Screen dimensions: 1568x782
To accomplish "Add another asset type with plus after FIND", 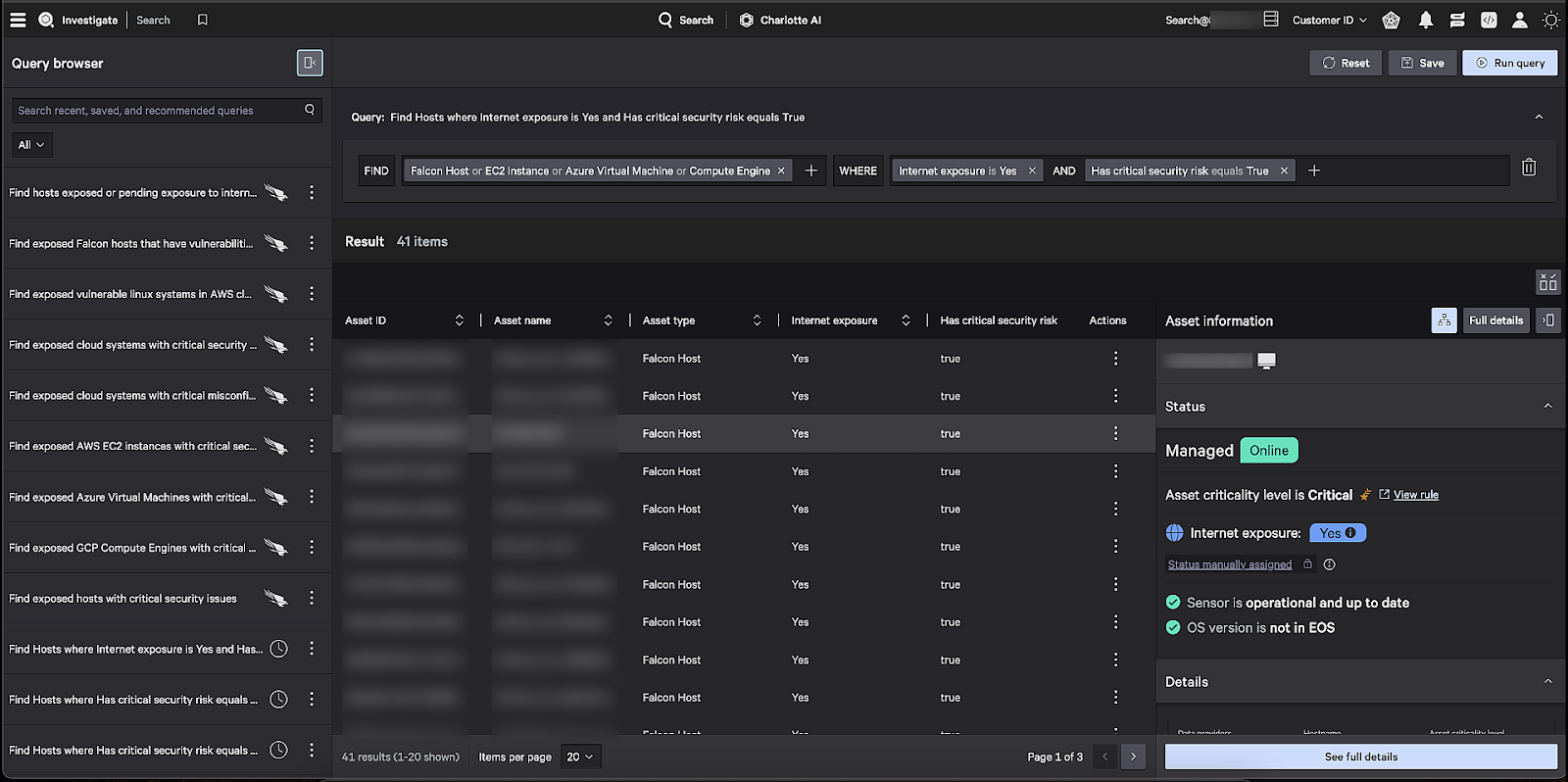I will (811, 171).
